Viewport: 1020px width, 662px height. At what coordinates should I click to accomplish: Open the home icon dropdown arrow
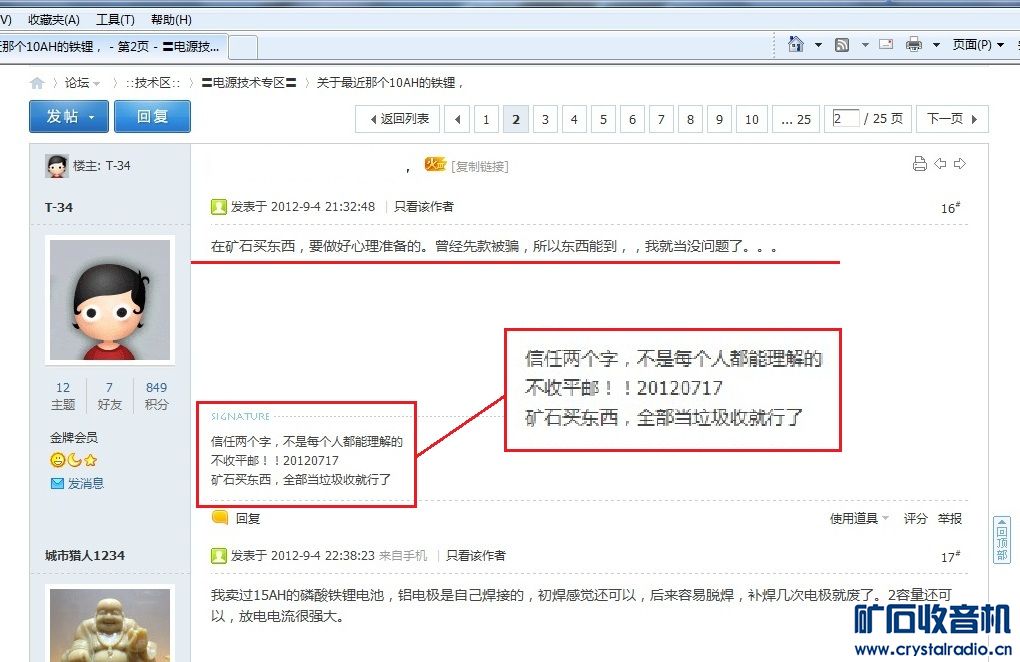tap(818, 45)
